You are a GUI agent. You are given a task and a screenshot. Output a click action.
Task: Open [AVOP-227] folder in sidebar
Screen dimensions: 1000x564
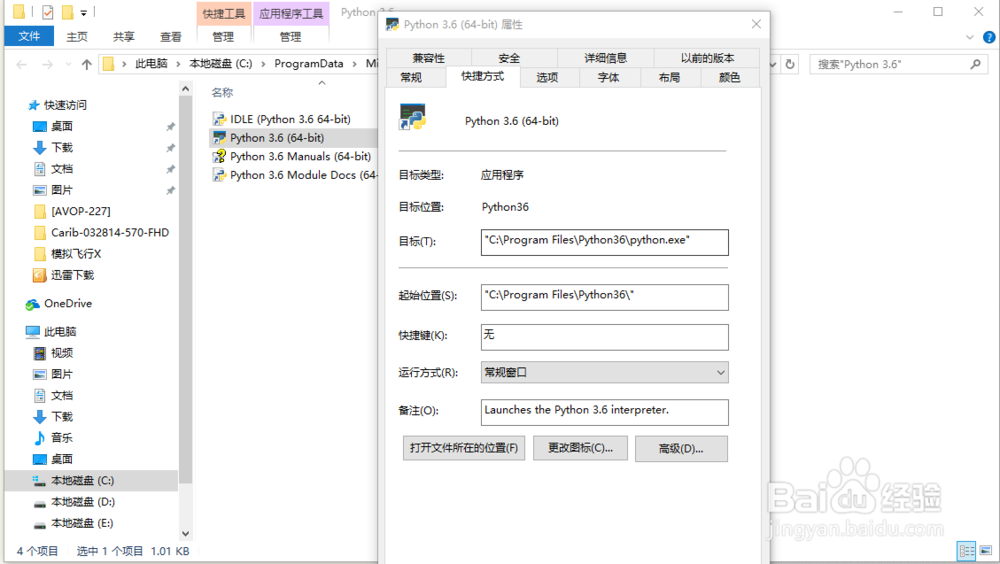tap(80, 211)
